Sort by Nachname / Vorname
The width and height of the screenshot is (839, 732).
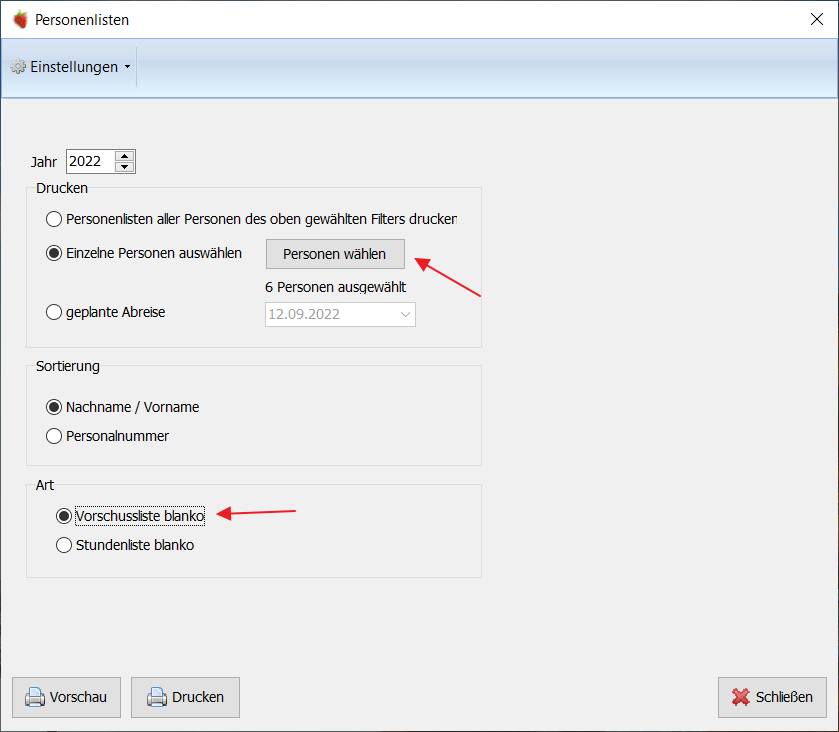pyautogui.click(x=54, y=407)
